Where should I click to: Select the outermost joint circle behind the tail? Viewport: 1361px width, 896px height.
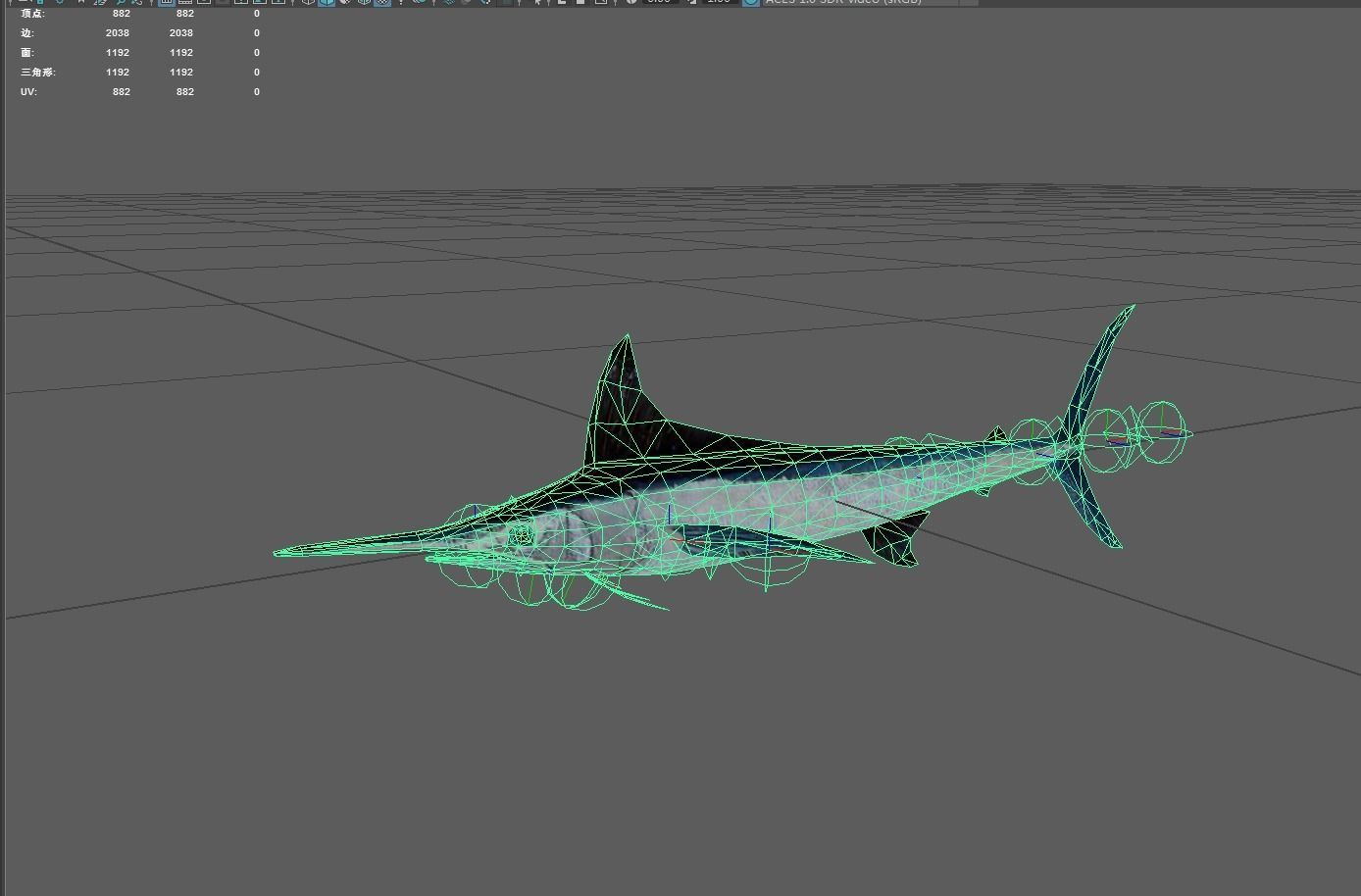[1164, 432]
